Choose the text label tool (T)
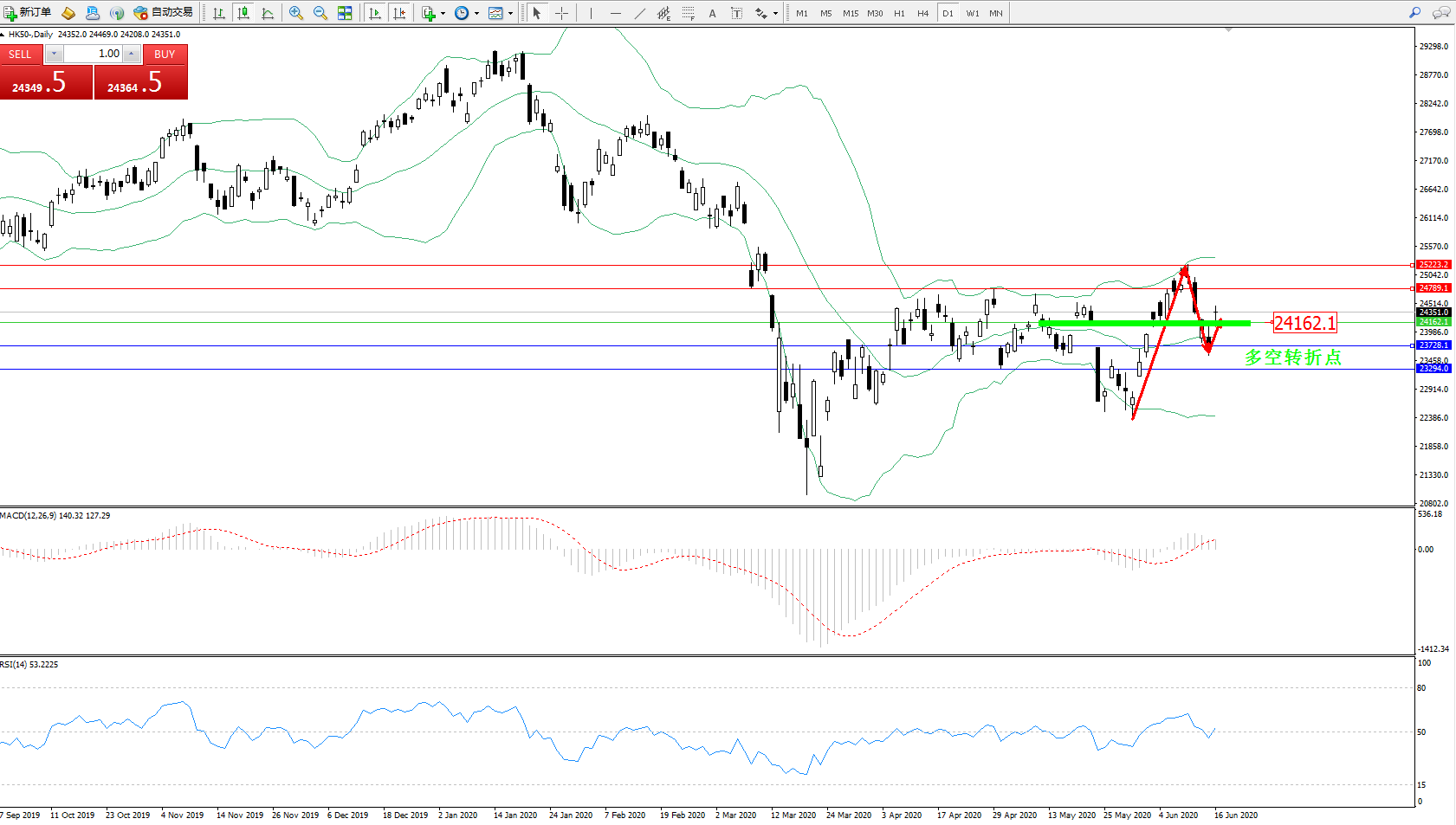 click(x=737, y=13)
